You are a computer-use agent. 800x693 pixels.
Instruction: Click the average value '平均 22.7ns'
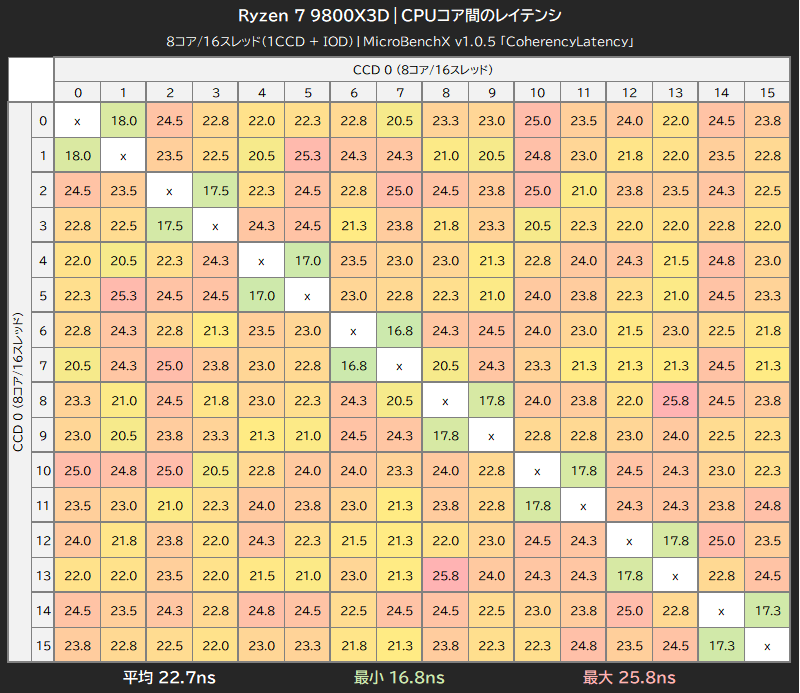tap(169, 677)
